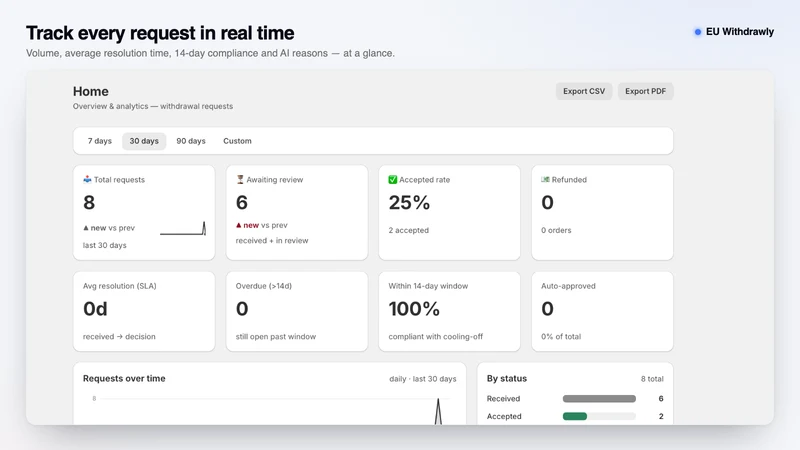Viewport: 800px width, 450px height.
Task: Click the 25% accepted rate value
Action: pos(409,203)
